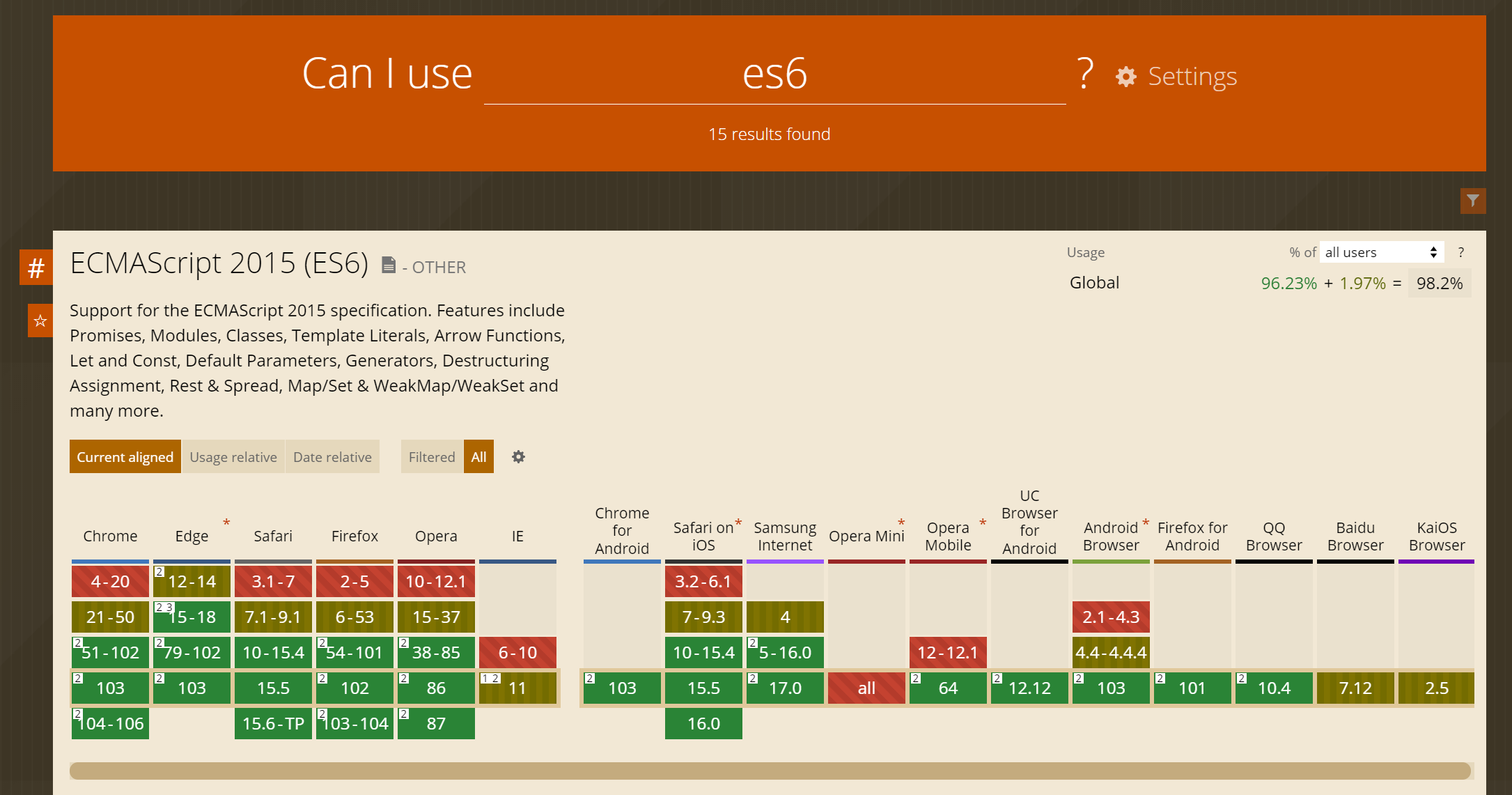Click the hash permalink icon
1512x795 pixels.
(x=36, y=268)
